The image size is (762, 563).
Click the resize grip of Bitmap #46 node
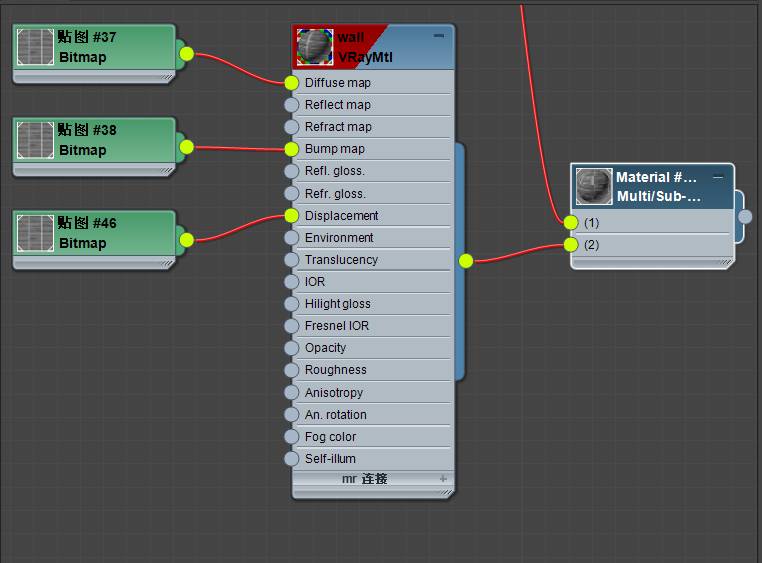[167, 263]
